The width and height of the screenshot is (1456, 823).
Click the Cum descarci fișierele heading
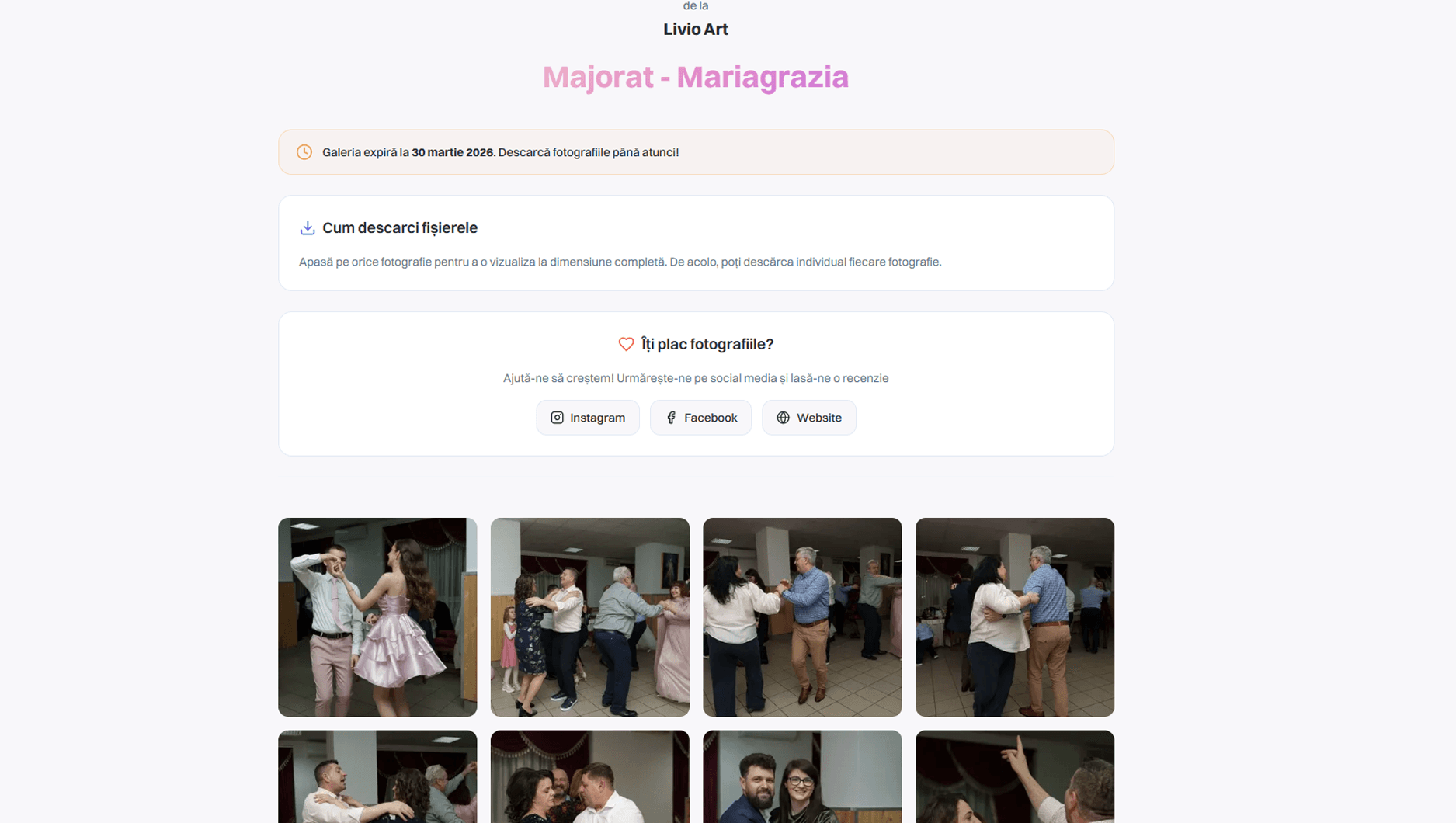coord(399,227)
